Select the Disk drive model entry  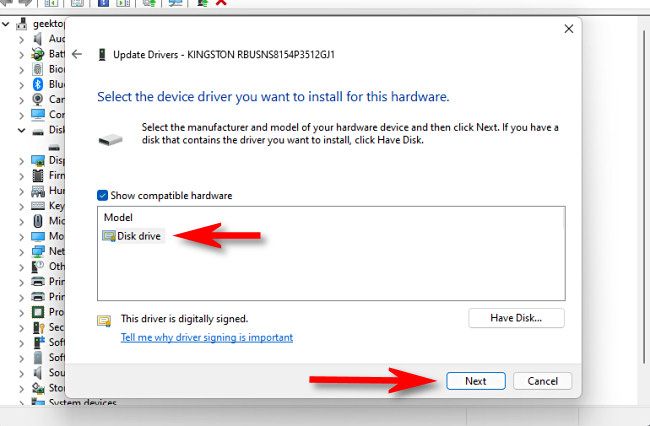coord(139,236)
